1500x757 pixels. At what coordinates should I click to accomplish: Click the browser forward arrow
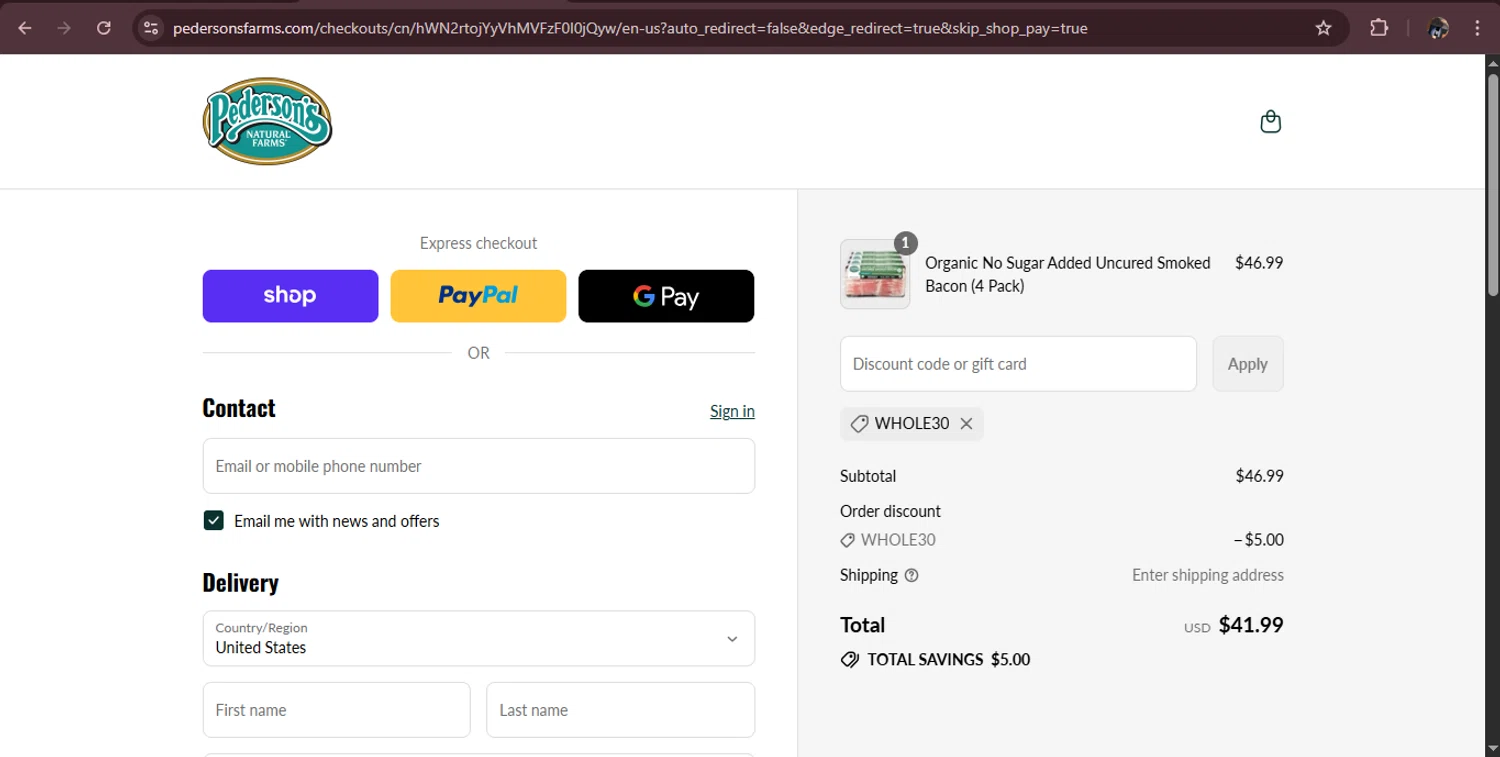click(x=64, y=28)
